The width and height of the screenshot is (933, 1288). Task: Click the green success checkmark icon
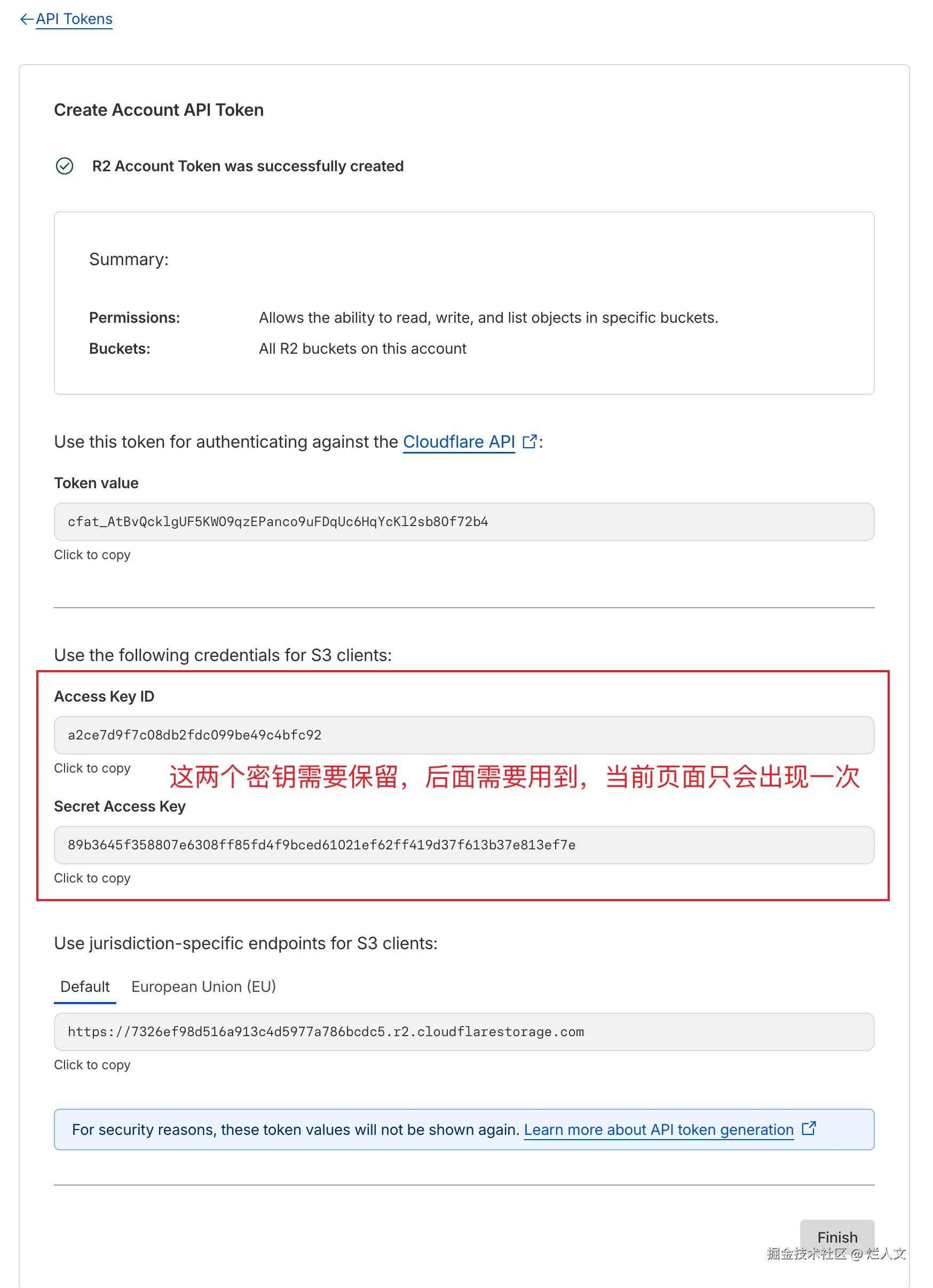[x=65, y=166]
